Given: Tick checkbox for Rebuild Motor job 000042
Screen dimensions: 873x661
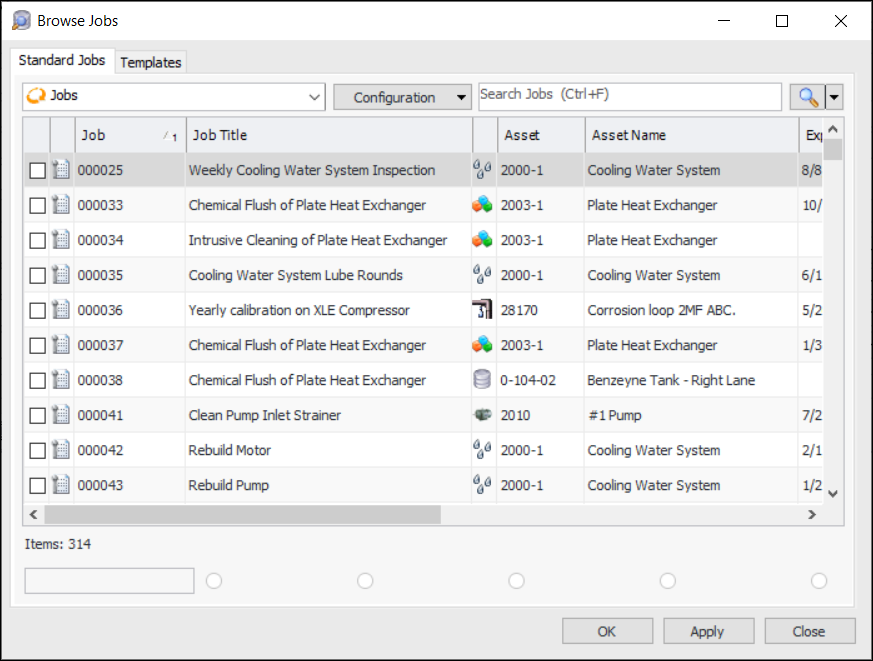Looking at the screenshot, I should coord(37,450).
